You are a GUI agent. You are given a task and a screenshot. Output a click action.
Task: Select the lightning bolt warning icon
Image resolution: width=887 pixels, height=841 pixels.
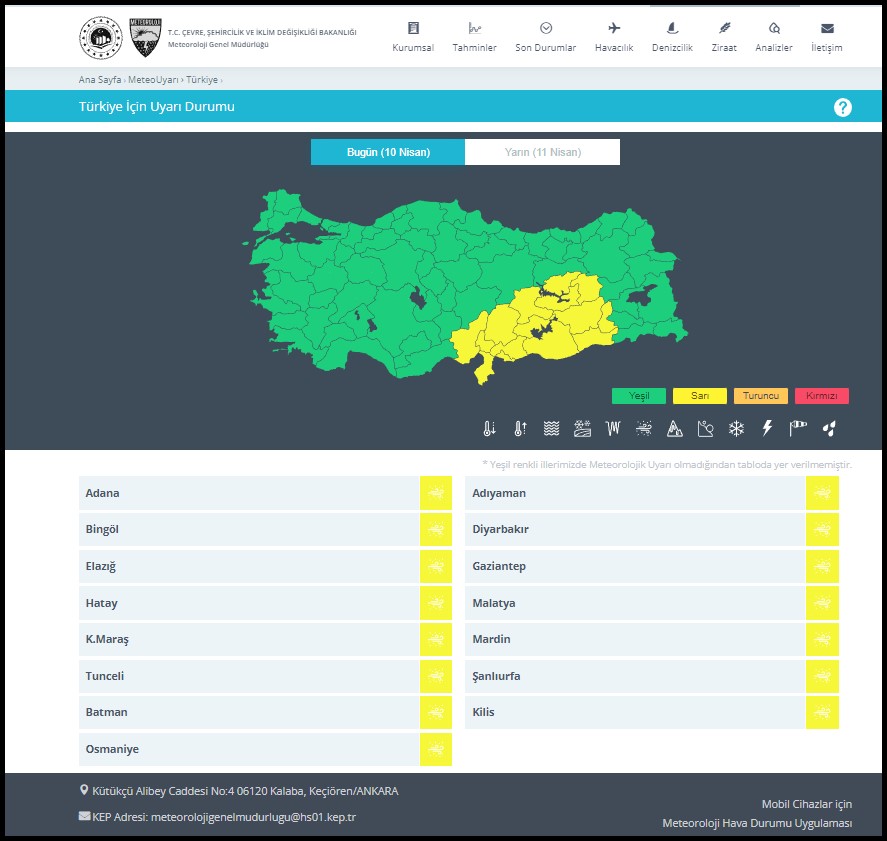pyautogui.click(x=767, y=429)
